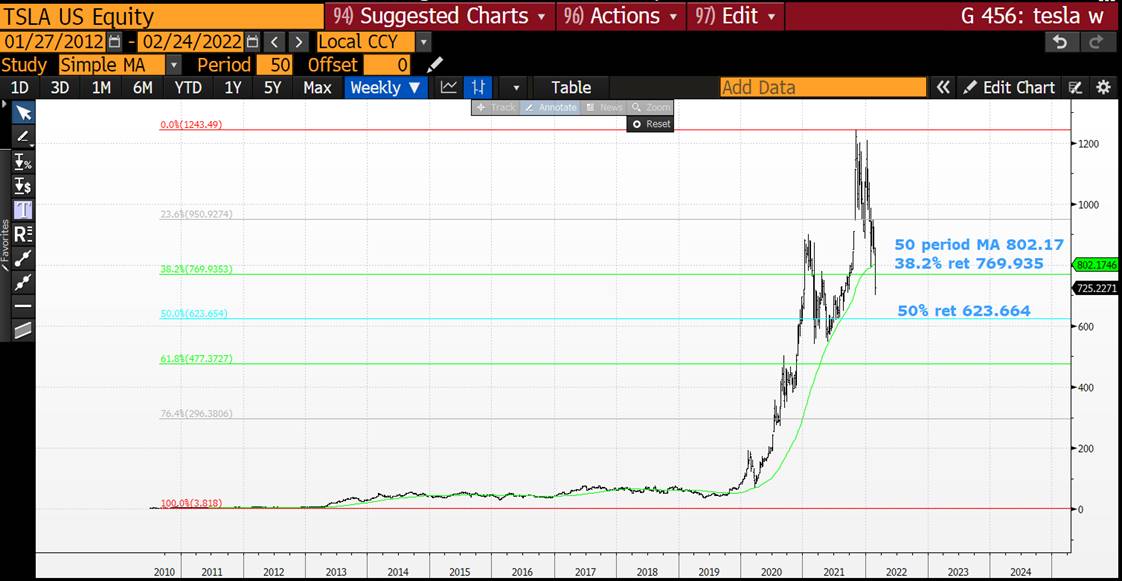Select the percent change measurement tool
Image resolution: width=1122 pixels, height=581 pixels.
tap(24, 162)
